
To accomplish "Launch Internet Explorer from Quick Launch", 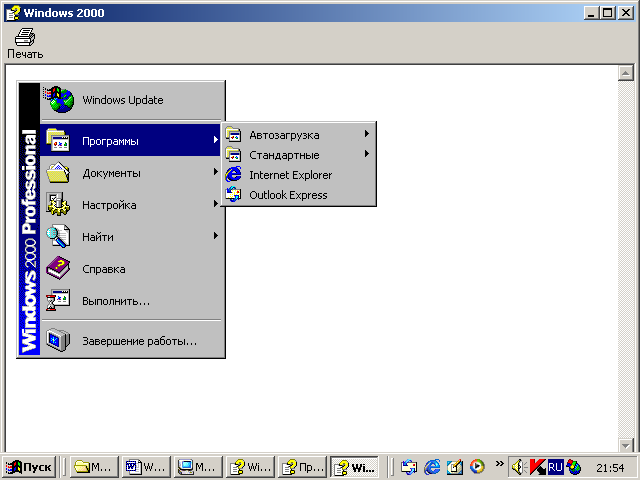I will pos(432,467).
